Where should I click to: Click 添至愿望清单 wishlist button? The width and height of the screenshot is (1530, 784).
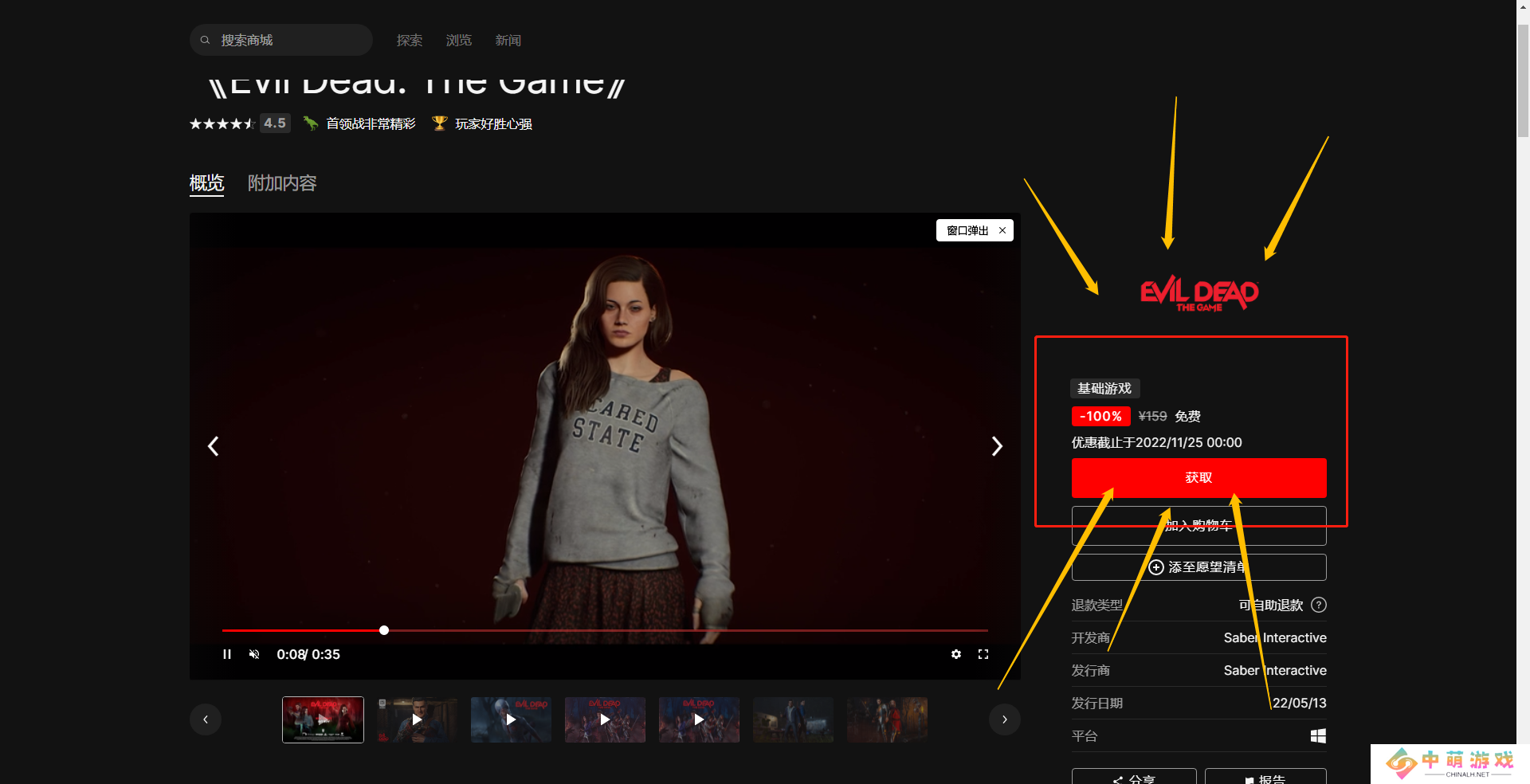(x=1198, y=567)
